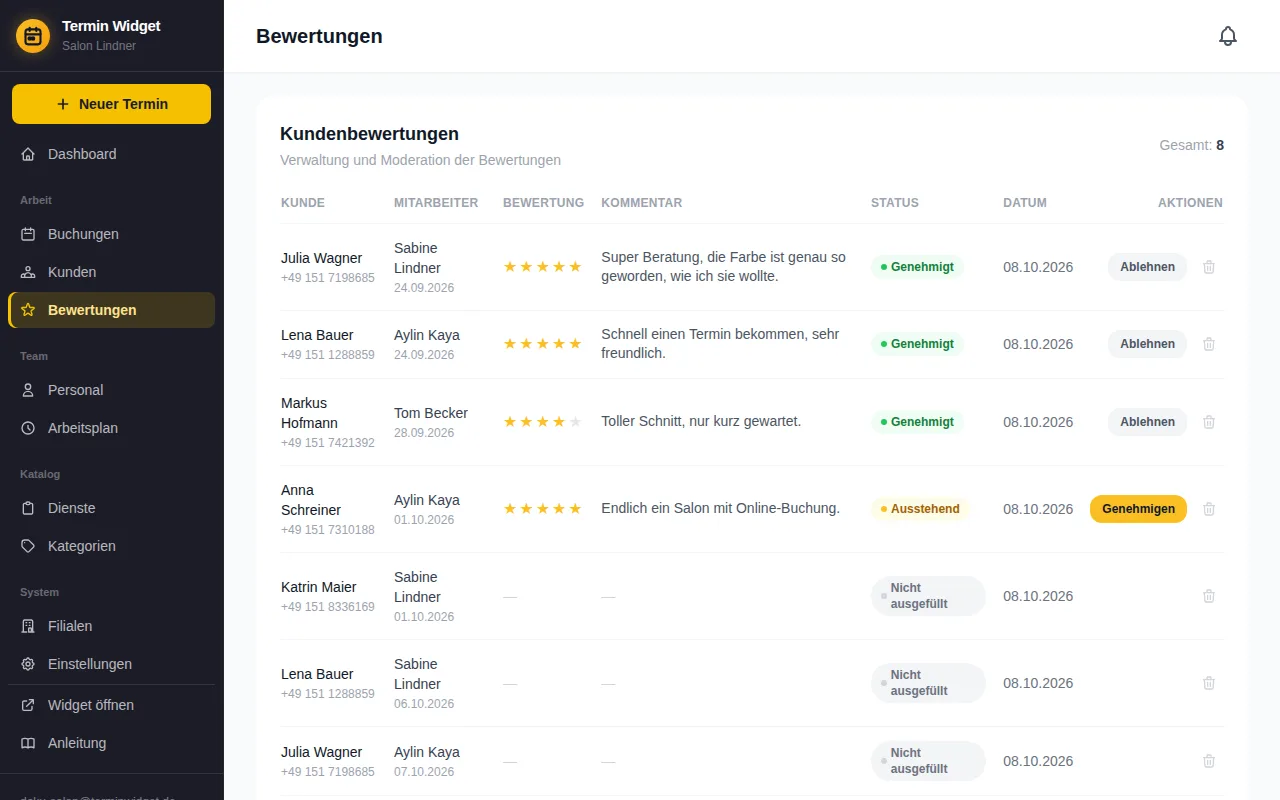Click the comment 'Toller Schnitt, nur kurz gewartet.'
The height and width of the screenshot is (800, 1280).
click(701, 422)
